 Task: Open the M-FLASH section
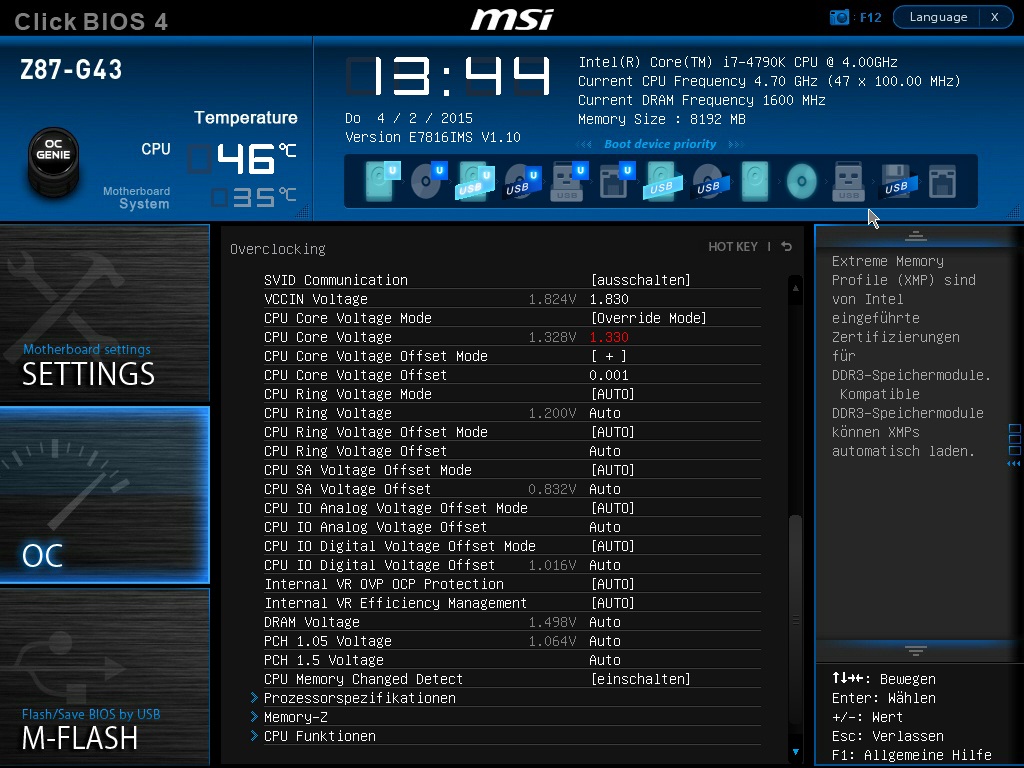pyautogui.click(x=104, y=677)
